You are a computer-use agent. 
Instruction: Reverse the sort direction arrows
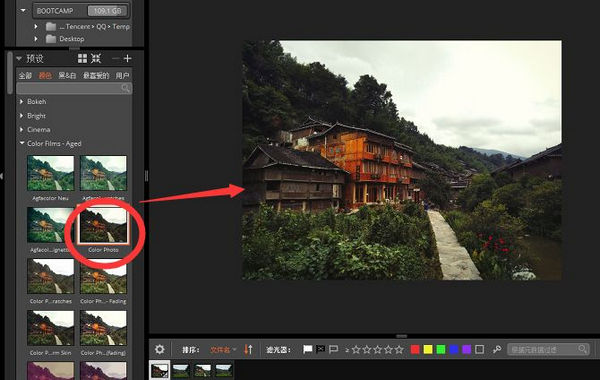(x=248, y=349)
